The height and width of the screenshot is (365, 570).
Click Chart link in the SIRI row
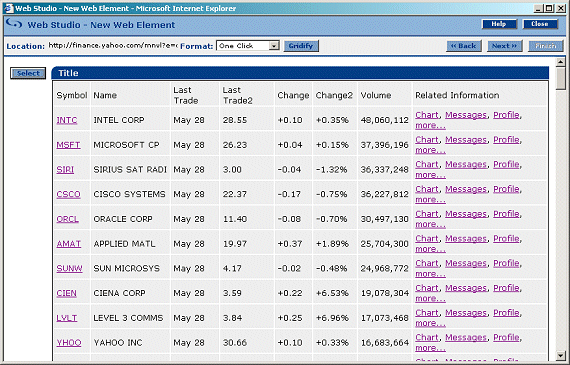click(427, 164)
